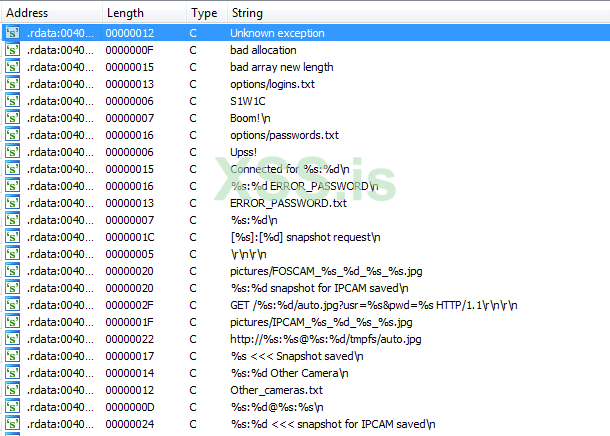Select the 'Boom!\n' string

tap(250, 118)
